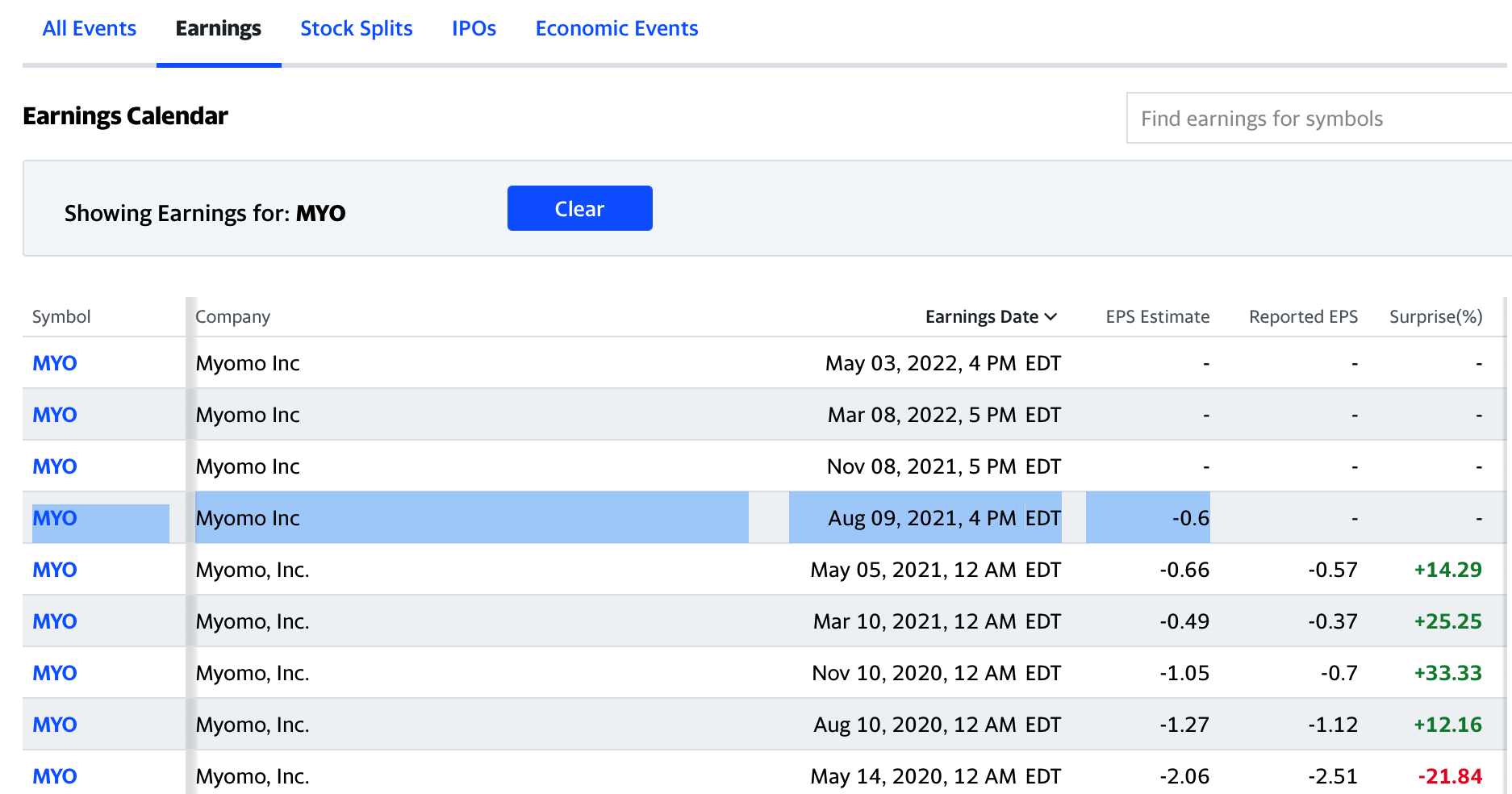Screen dimensions: 1512x794
Task: Open MYO link in Nov 10, 2020 row
Action: click(55, 673)
